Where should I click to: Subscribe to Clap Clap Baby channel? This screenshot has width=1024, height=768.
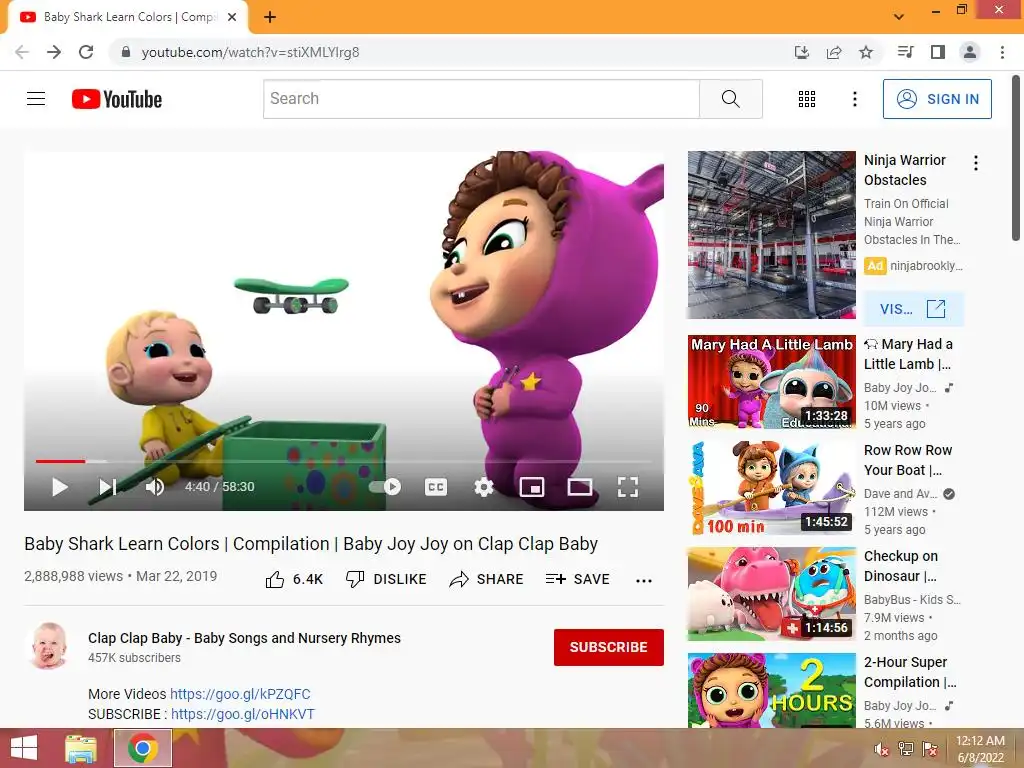(609, 647)
